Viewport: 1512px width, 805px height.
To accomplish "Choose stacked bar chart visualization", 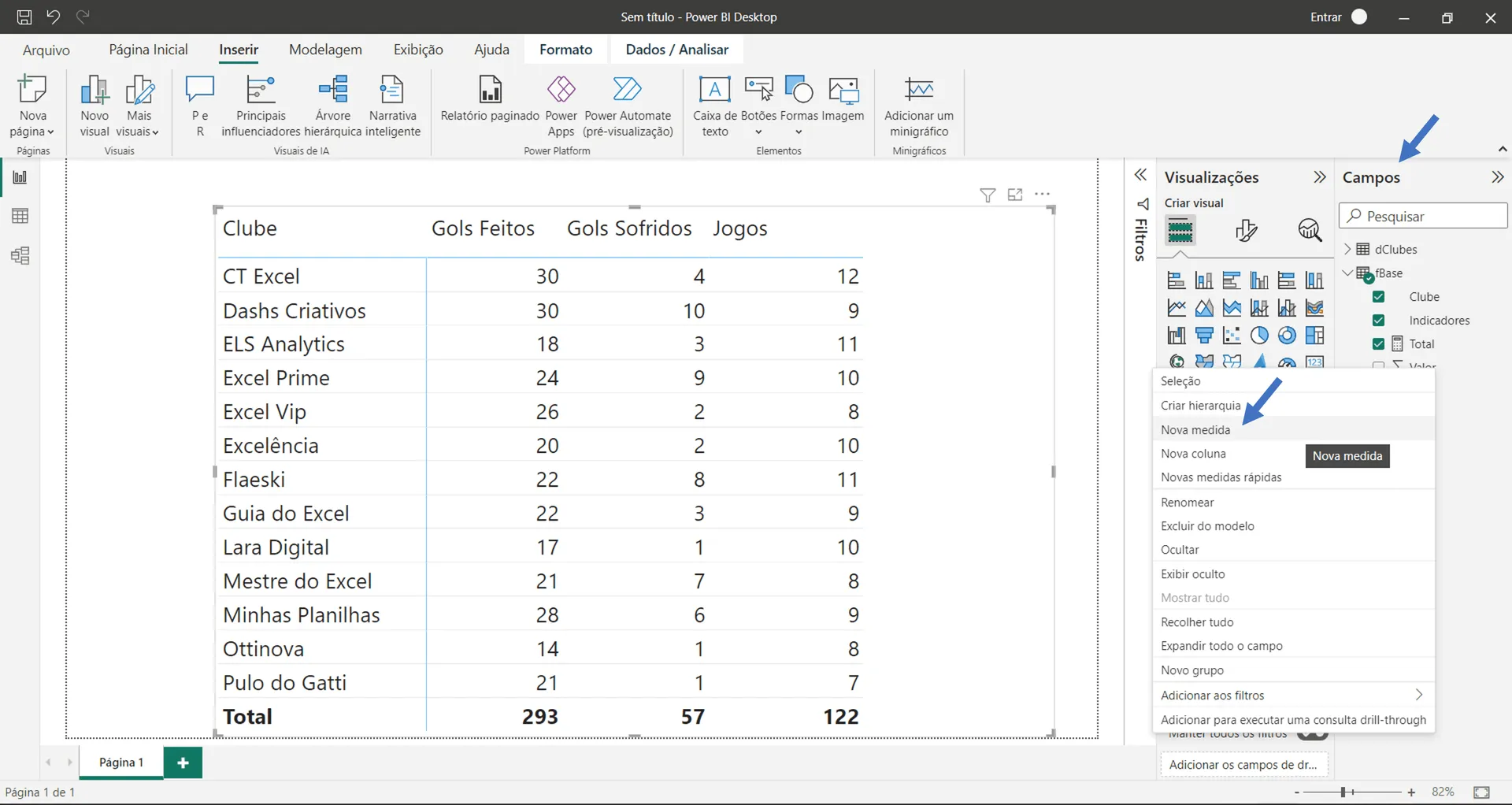I will 1177,280.
